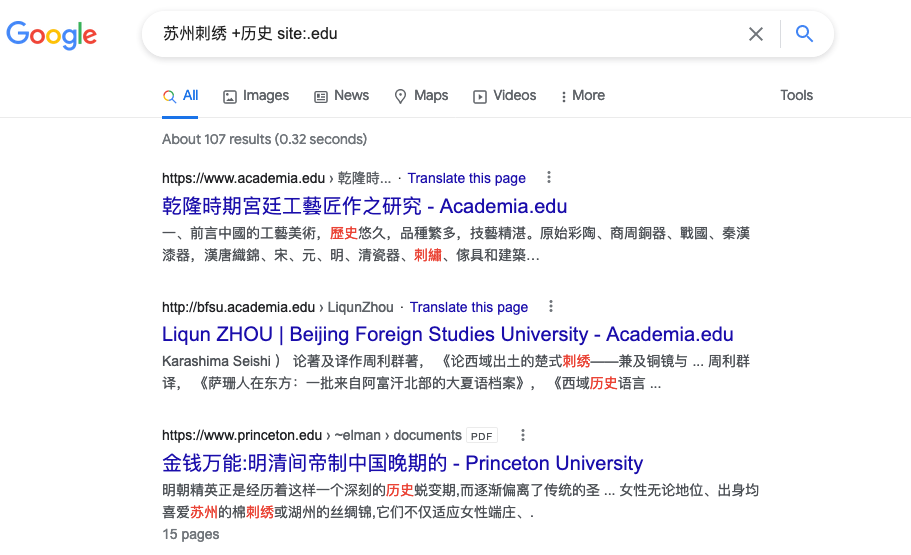The width and height of the screenshot is (911, 555).
Task: Clear the search box with X icon
Action: (756, 34)
